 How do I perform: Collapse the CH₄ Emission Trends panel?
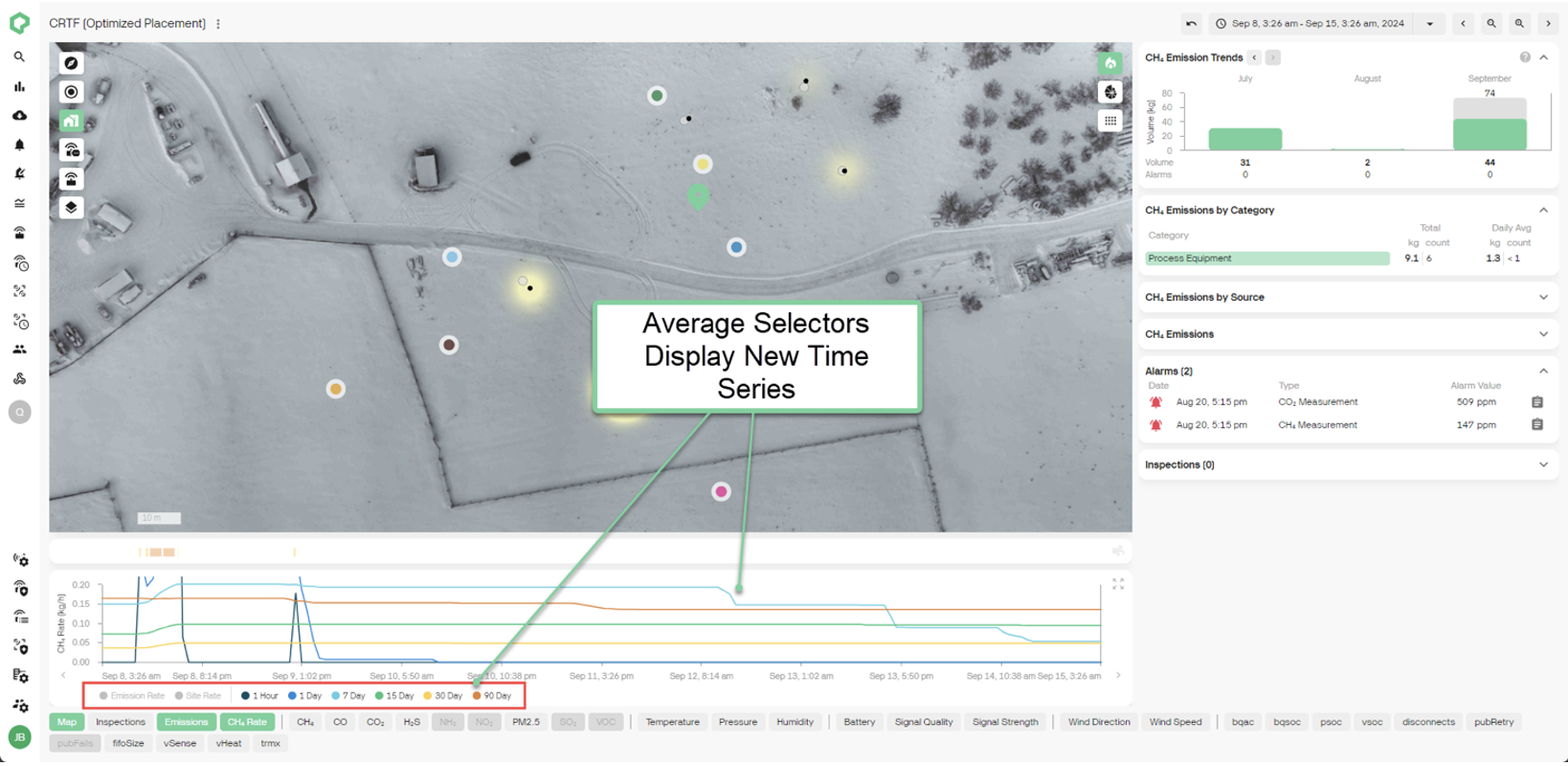pos(1543,57)
